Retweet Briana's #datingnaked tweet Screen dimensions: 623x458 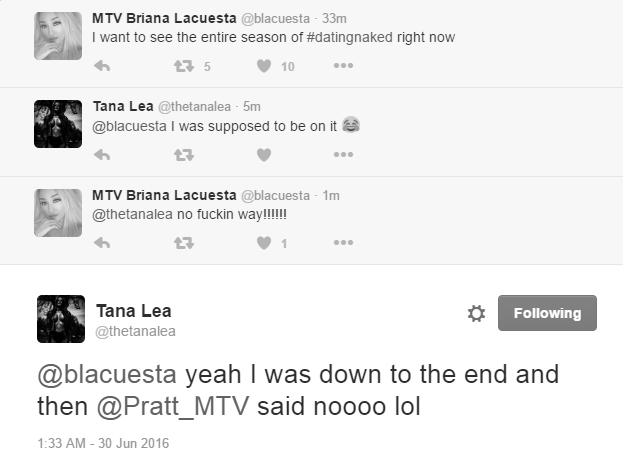pos(184,66)
